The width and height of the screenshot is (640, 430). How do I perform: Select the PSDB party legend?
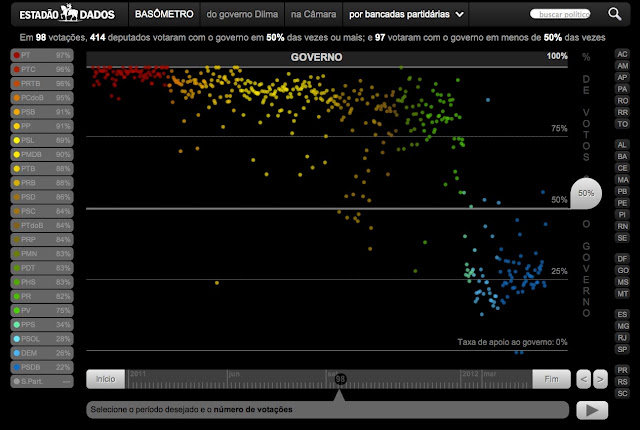[x=42, y=367]
